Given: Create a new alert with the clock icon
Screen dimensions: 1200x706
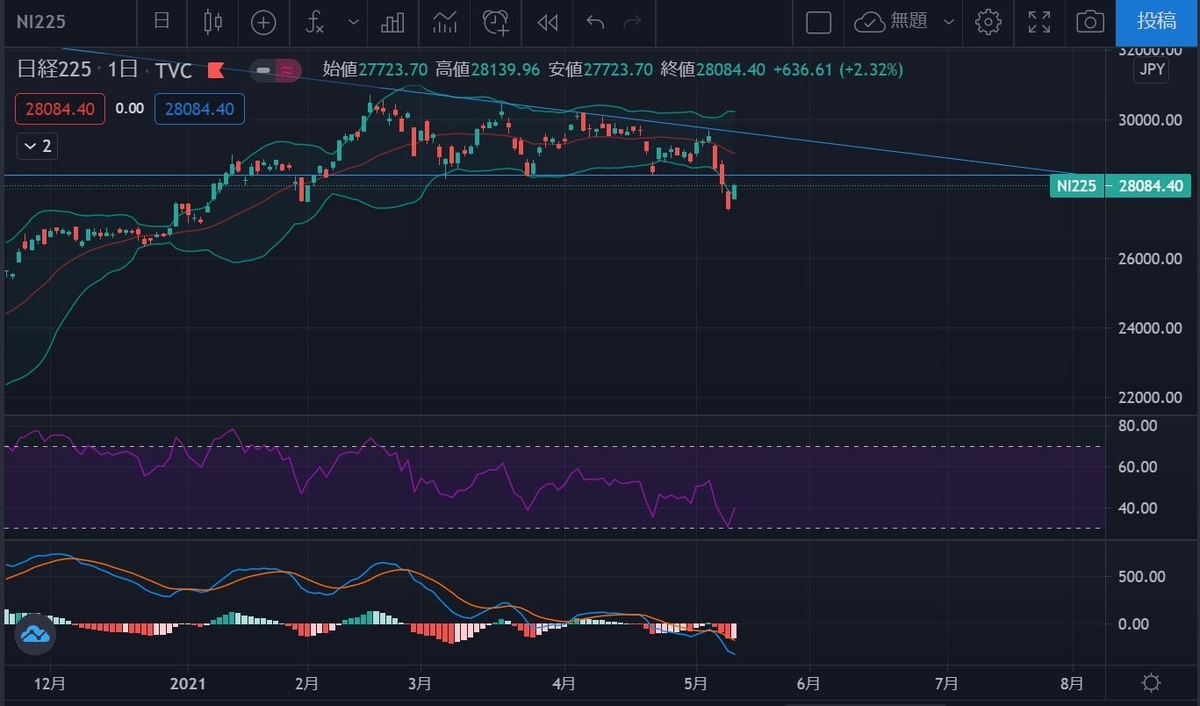Looking at the screenshot, I should click(495, 22).
